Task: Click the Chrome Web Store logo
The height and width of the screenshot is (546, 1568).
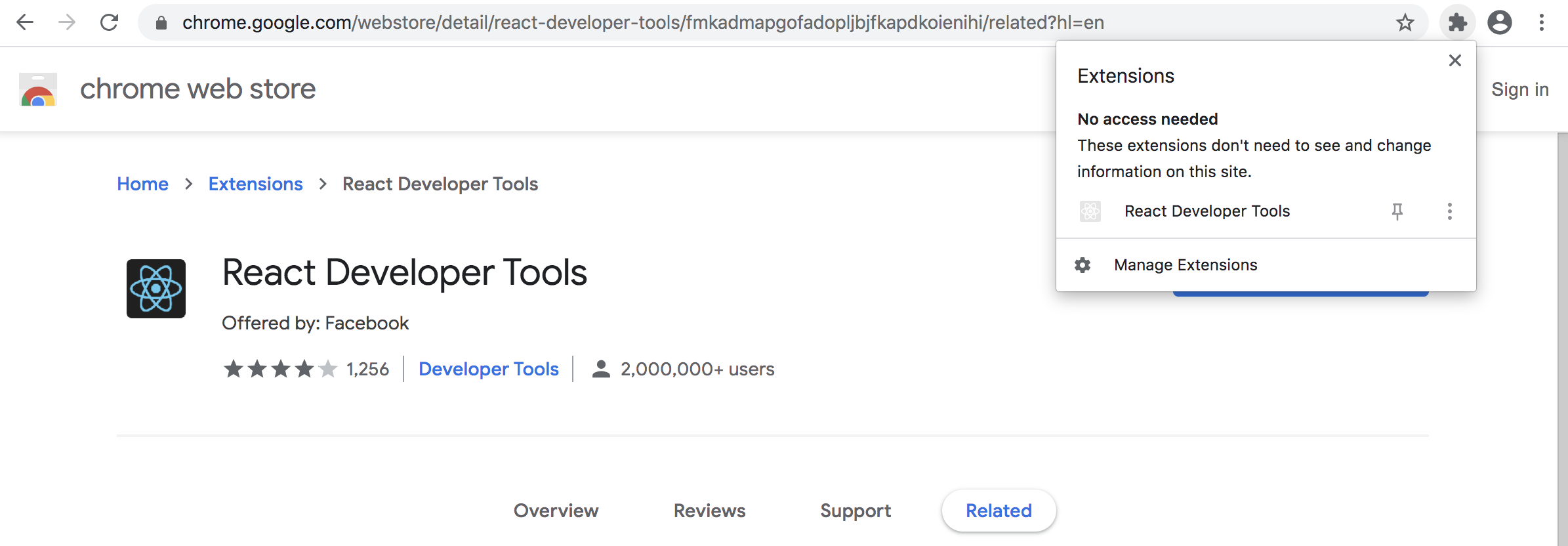Action: [x=38, y=89]
